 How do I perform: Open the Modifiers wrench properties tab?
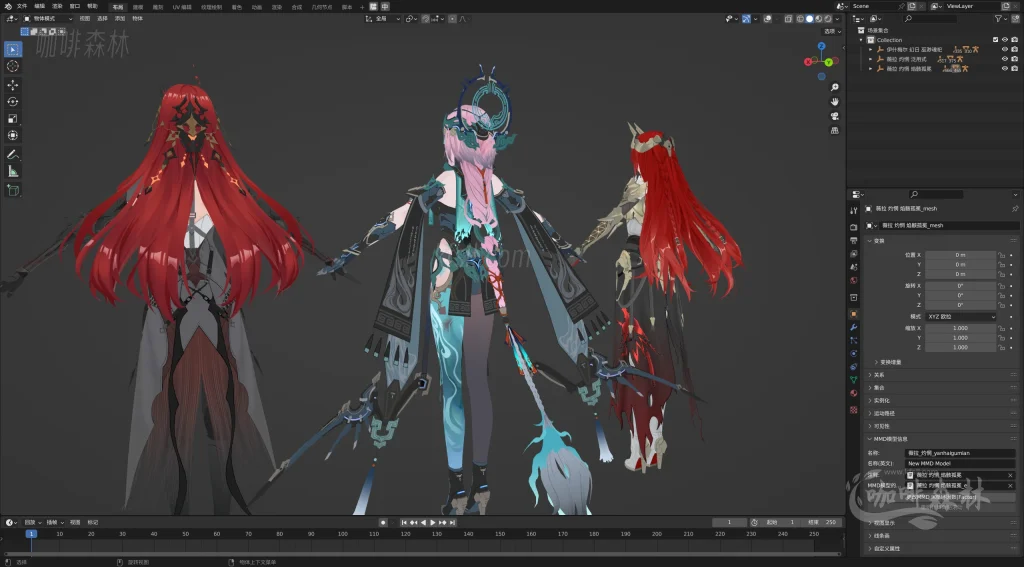click(x=854, y=327)
